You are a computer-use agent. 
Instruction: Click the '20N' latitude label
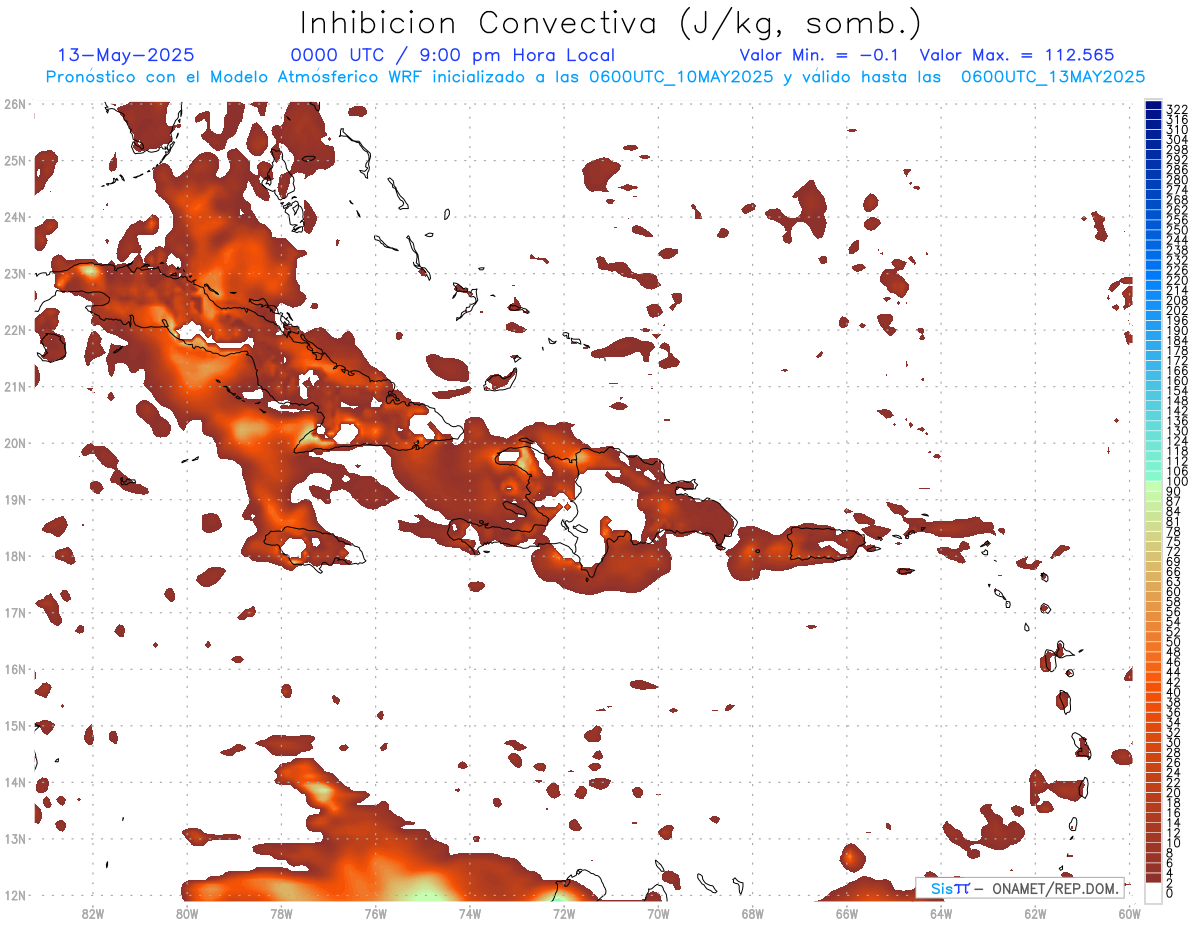click(14, 443)
